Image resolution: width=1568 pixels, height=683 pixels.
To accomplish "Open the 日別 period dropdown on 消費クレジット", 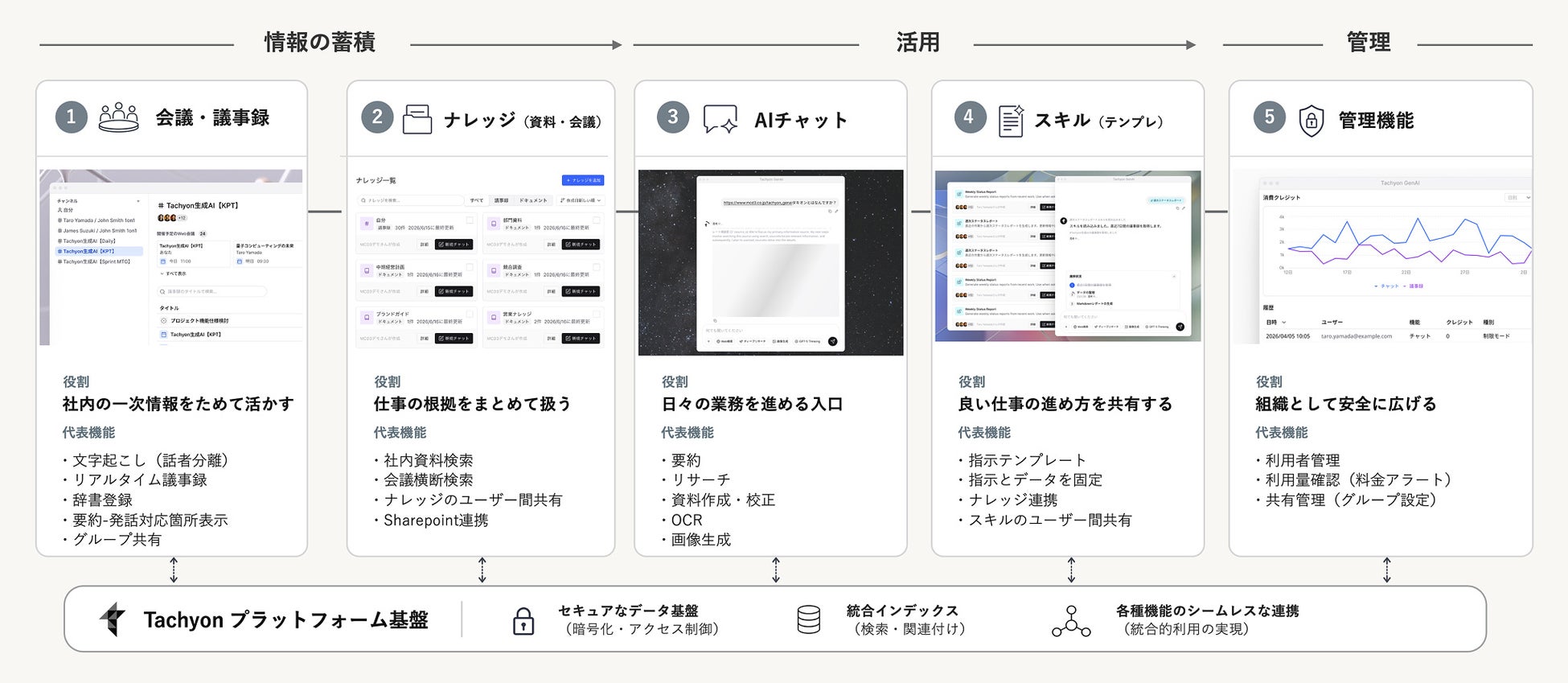I will [x=1517, y=198].
